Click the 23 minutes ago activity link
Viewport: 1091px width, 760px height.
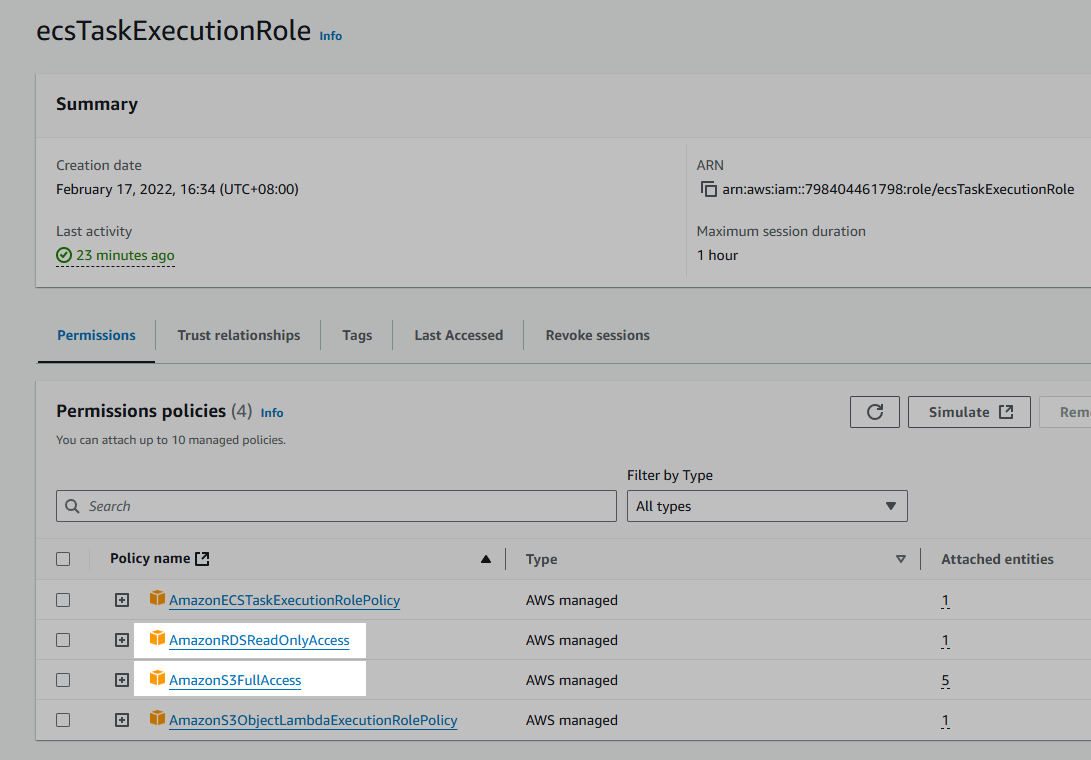click(125, 255)
